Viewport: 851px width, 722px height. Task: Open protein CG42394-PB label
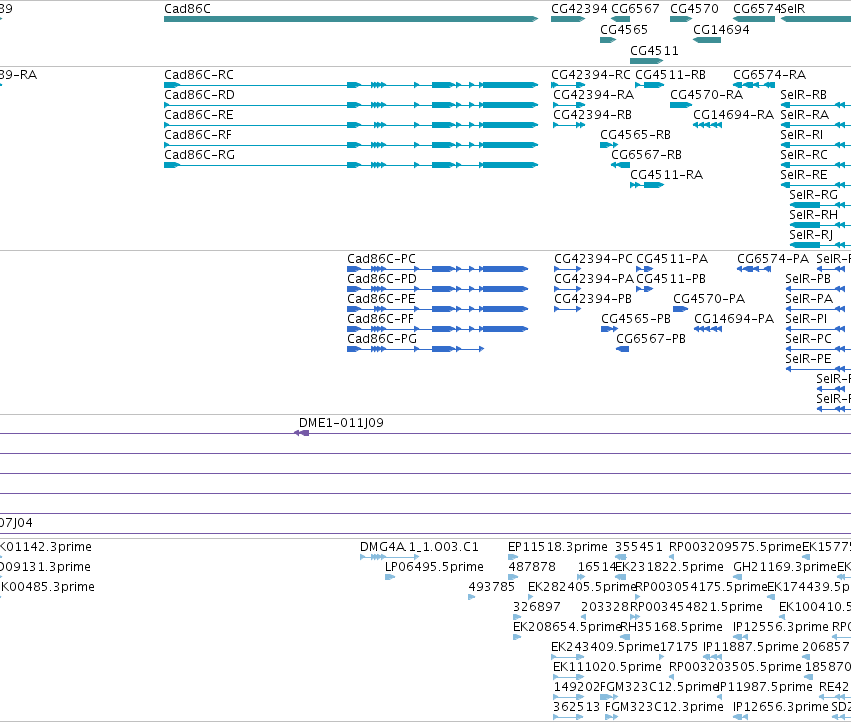[x=593, y=299]
